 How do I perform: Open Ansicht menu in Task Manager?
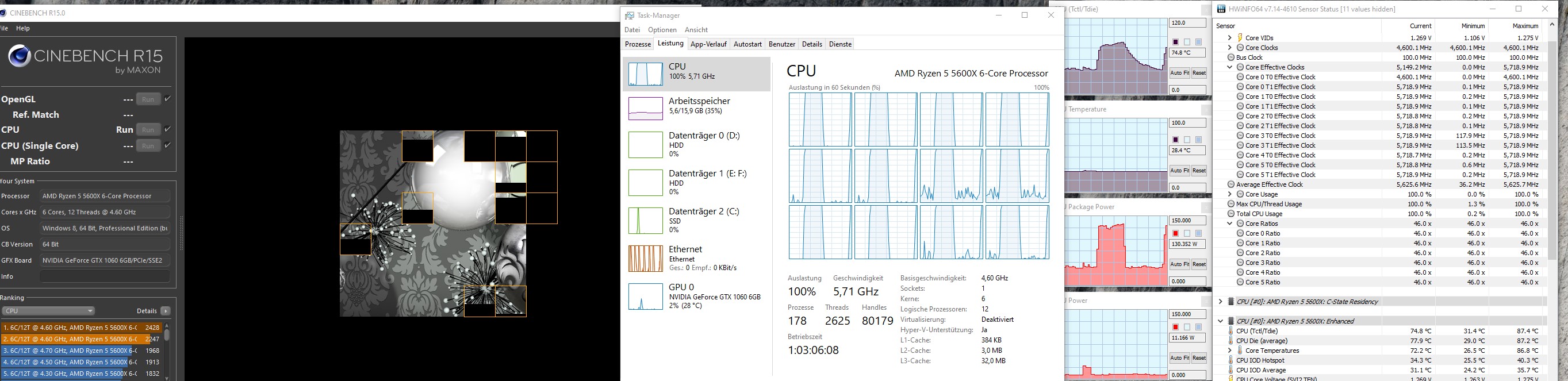(x=696, y=30)
